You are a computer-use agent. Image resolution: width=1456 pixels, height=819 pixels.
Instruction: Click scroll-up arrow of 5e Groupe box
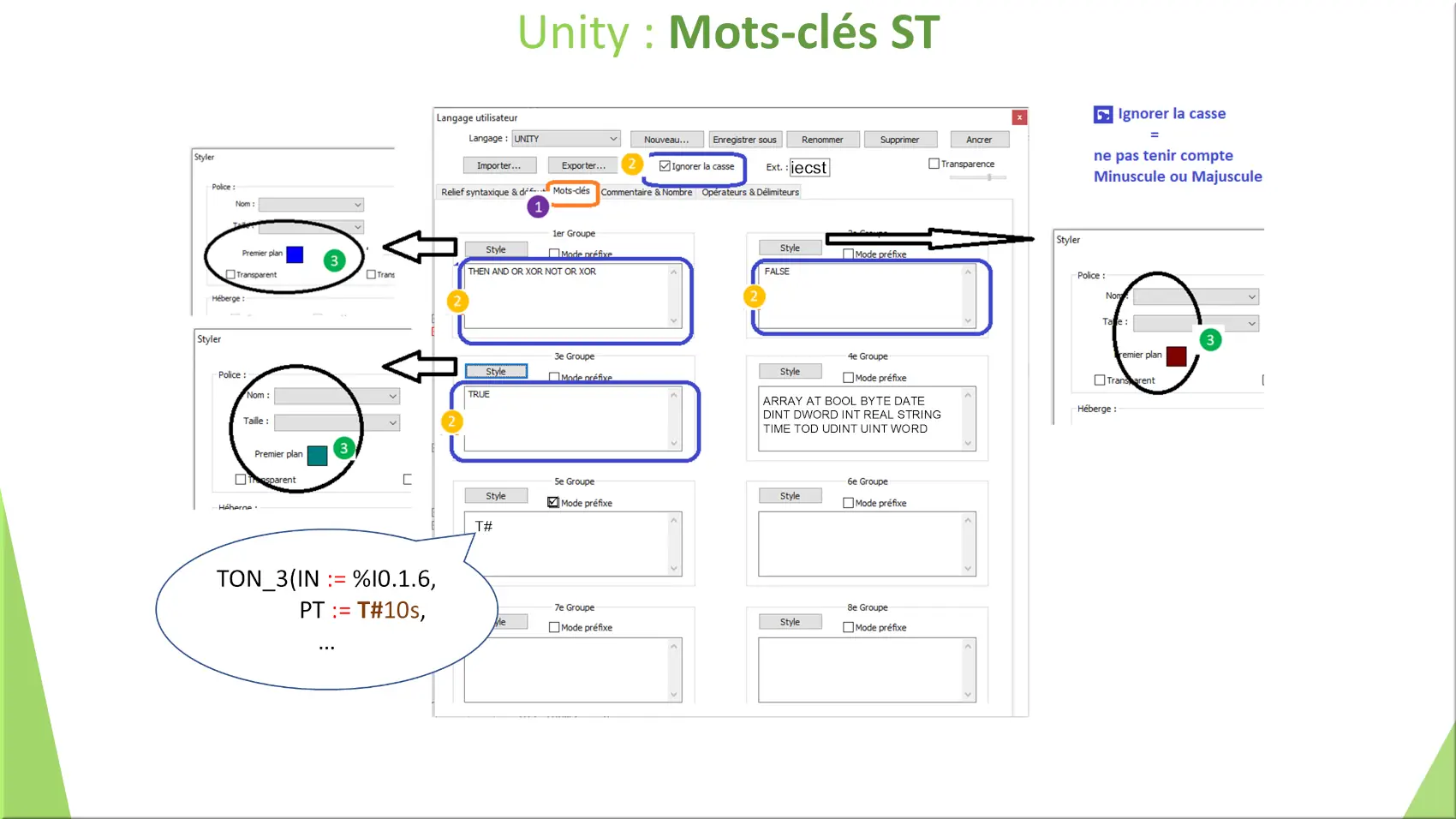(x=674, y=520)
